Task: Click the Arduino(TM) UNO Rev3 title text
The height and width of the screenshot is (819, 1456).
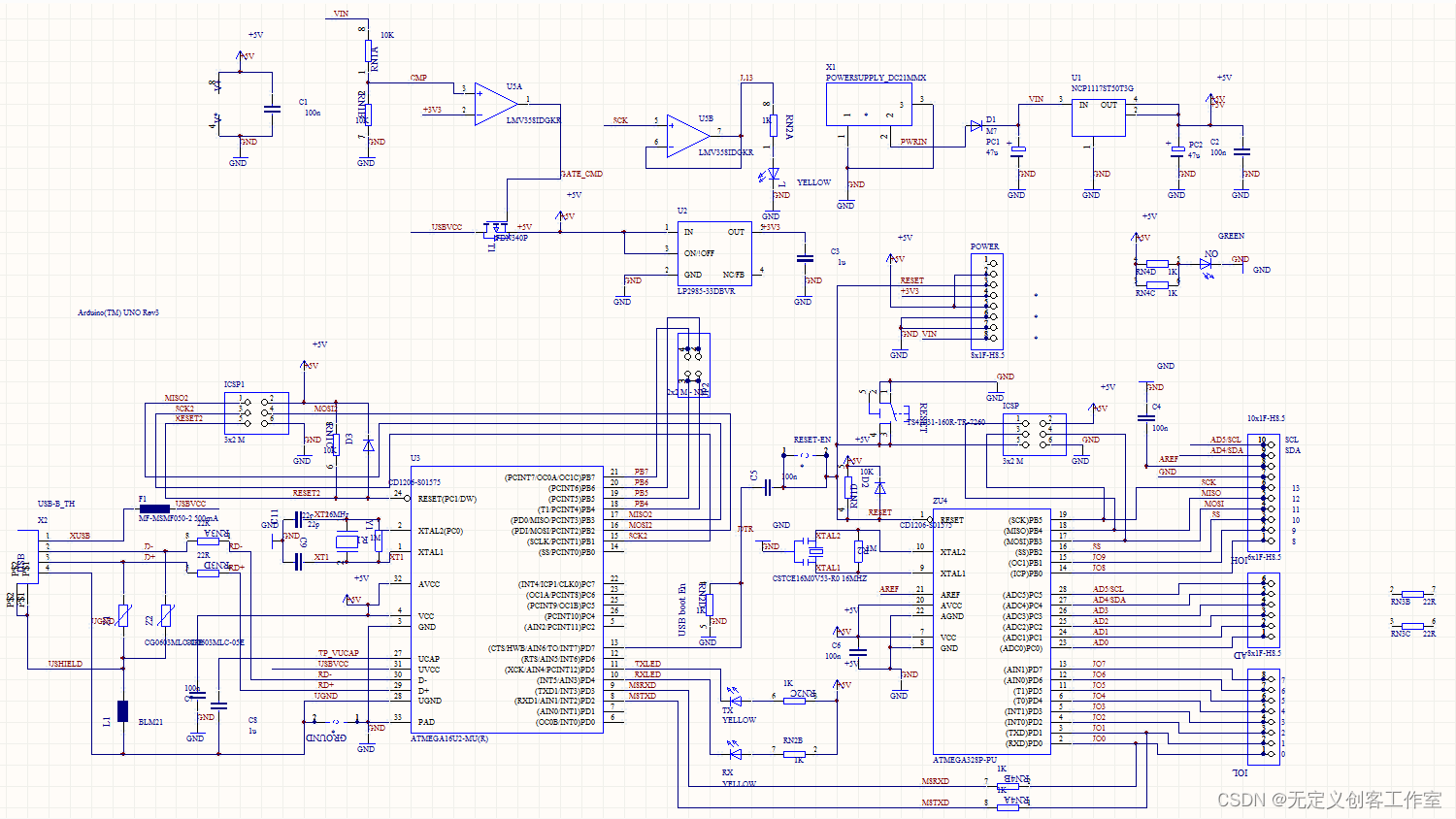Action: click(118, 312)
